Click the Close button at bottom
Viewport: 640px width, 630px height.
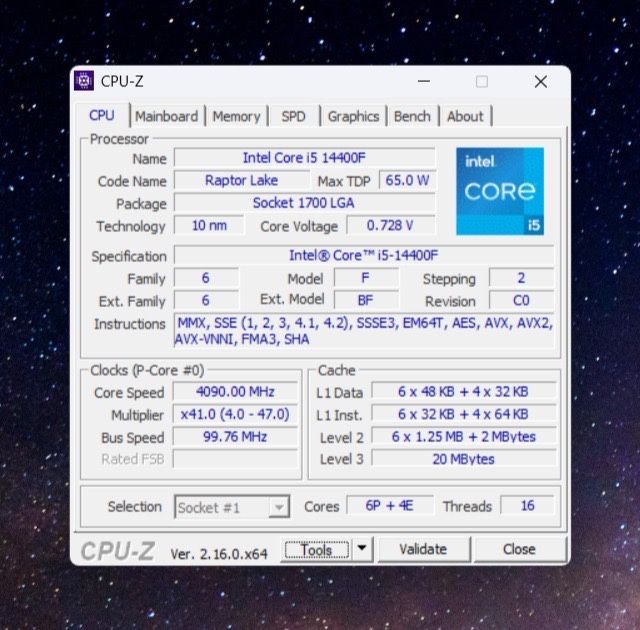[x=519, y=549]
